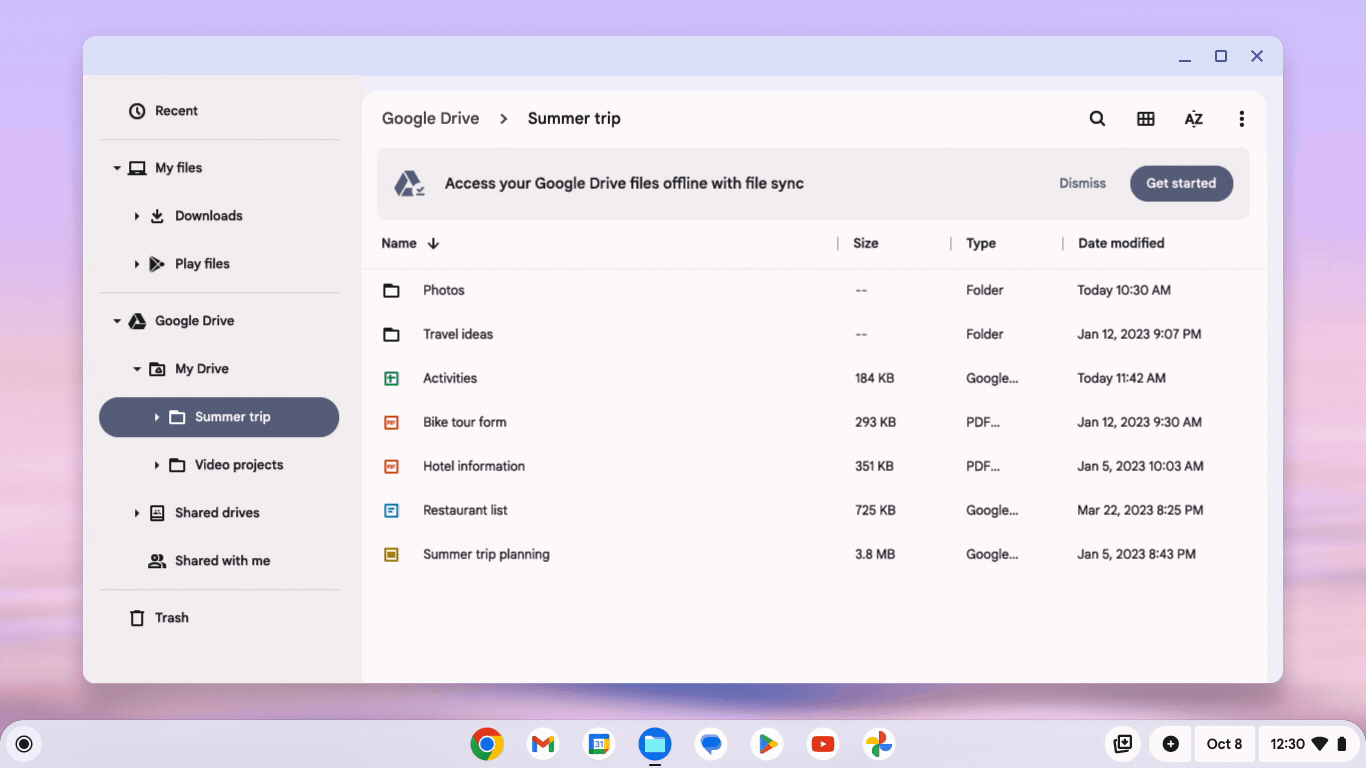The image size is (1366, 768).
Task: Open Trash from the sidebar
Action: pos(171,617)
